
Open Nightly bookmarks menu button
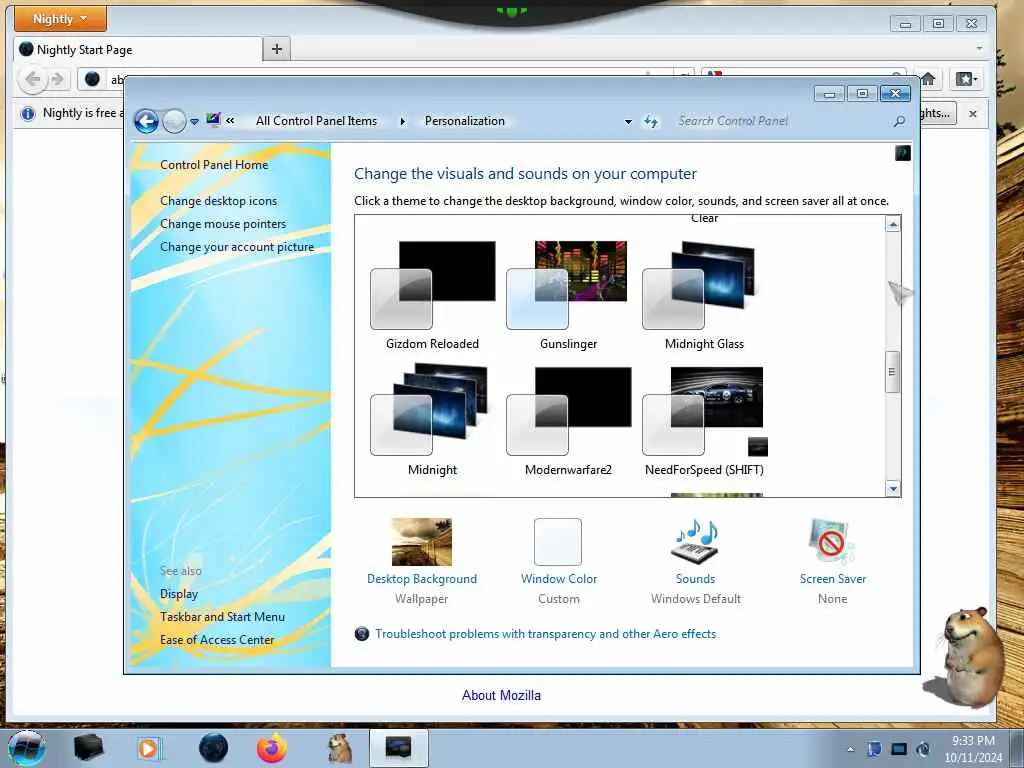click(967, 79)
